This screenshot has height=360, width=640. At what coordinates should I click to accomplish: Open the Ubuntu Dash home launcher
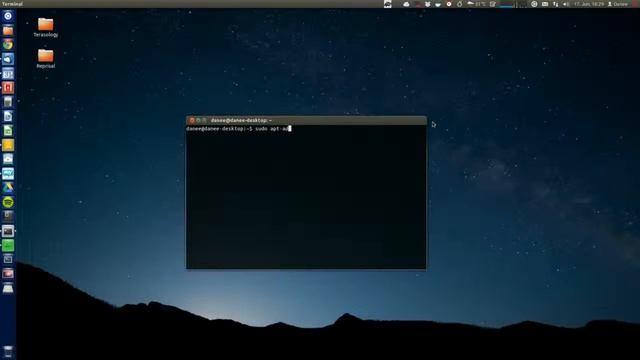(8, 16)
